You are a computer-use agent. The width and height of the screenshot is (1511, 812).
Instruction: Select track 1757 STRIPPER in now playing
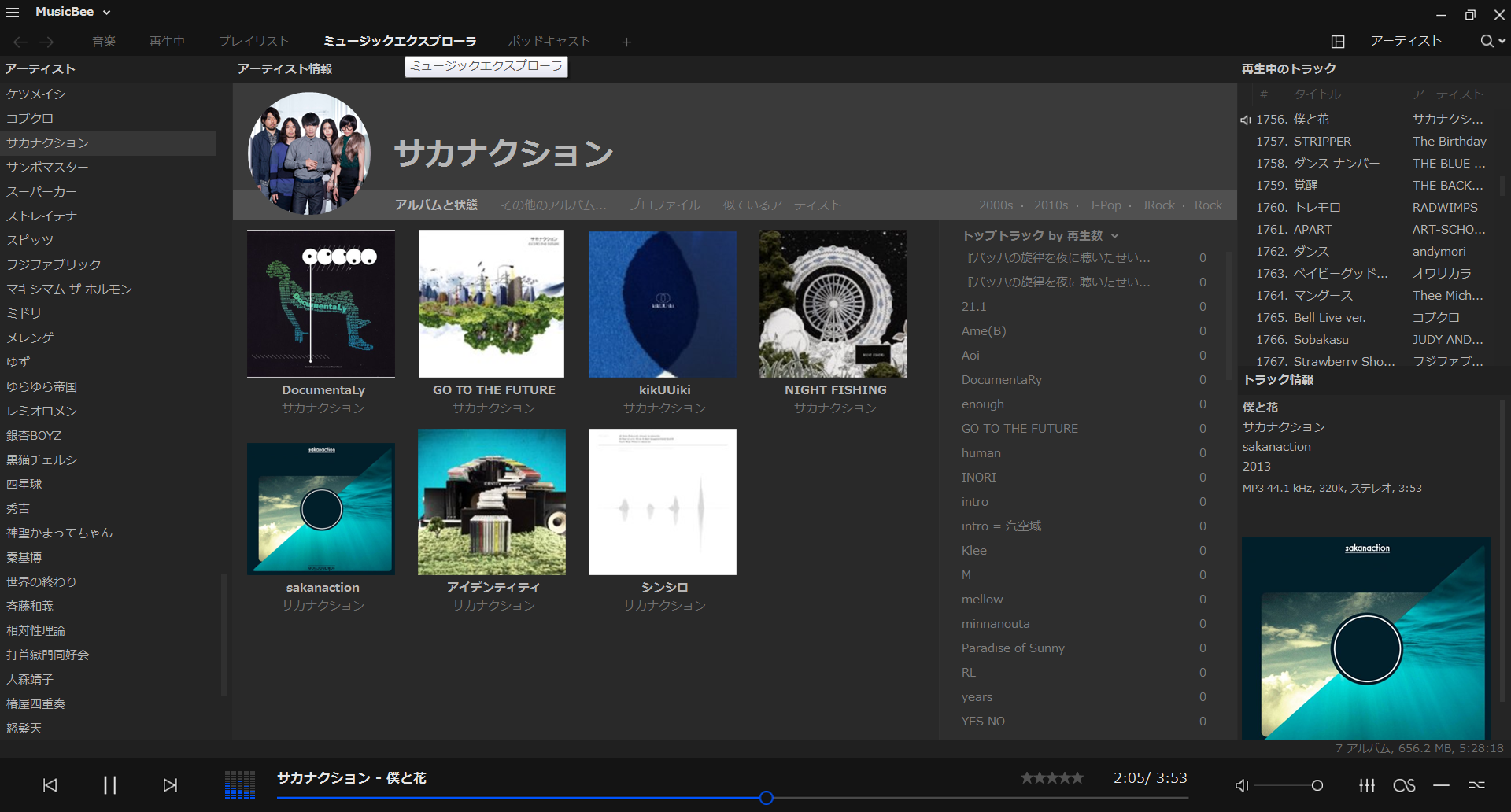point(1369,142)
